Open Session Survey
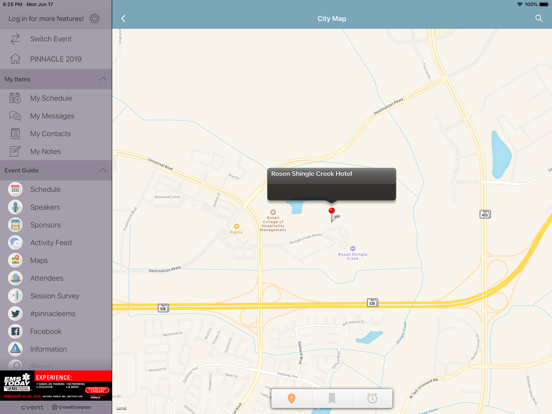 [56, 296]
